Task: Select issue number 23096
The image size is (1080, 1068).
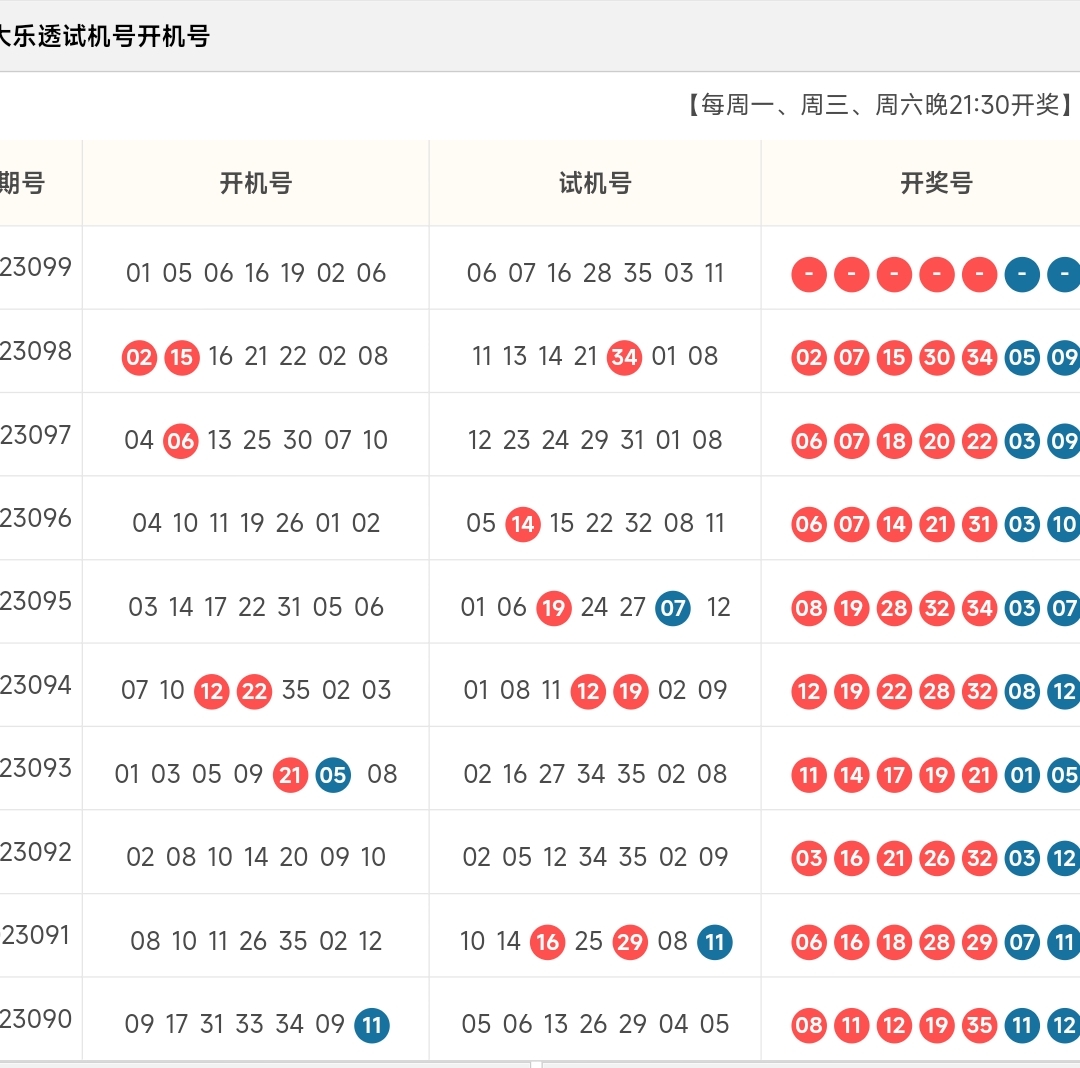Action: (36, 518)
